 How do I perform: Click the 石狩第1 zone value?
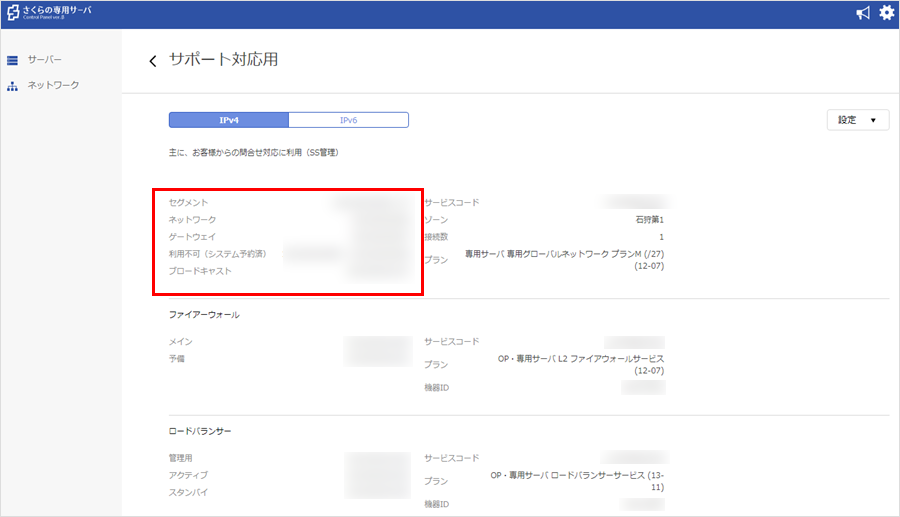pyautogui.click(x=649, y=219)
